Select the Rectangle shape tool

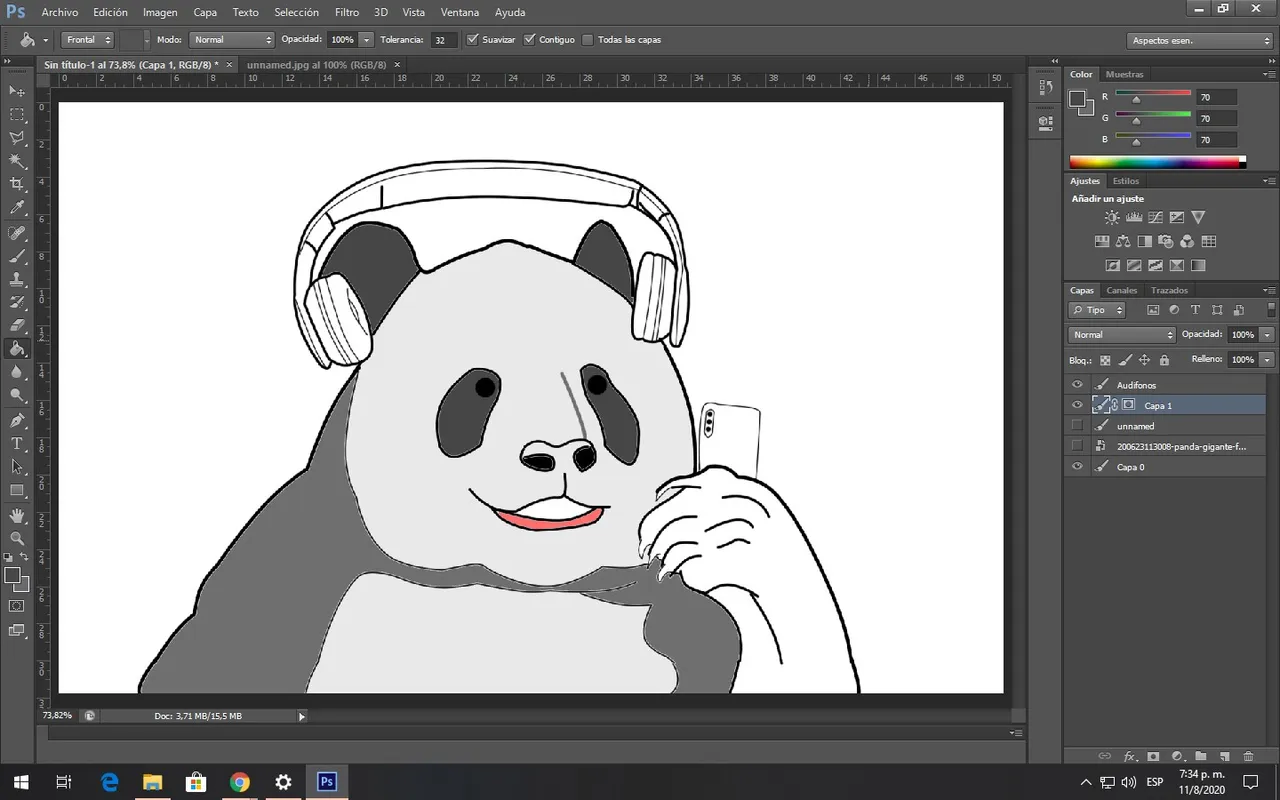(x=17, y=490)
